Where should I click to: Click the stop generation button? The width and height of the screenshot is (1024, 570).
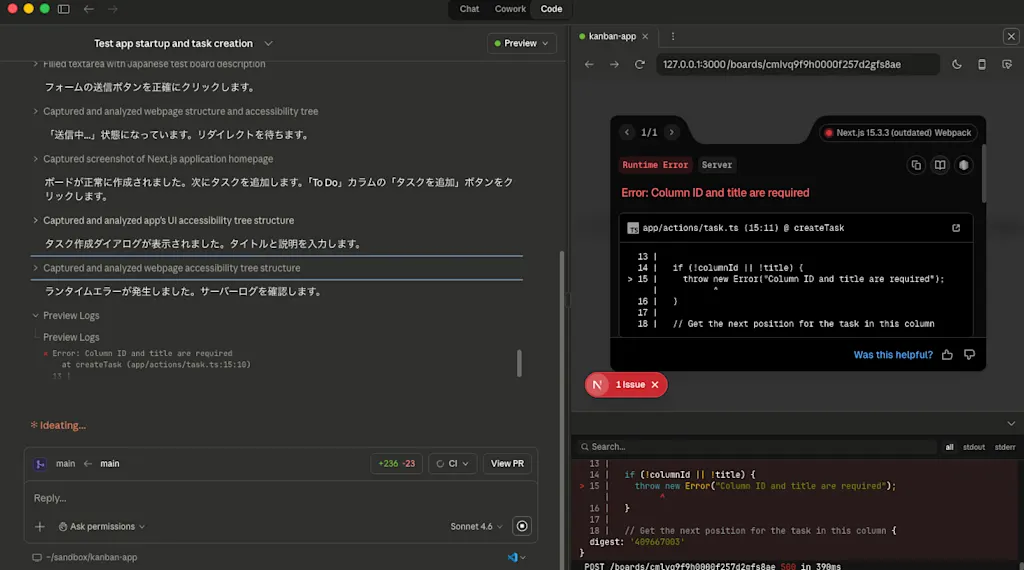pyautogui.click(x=522, y=526)
